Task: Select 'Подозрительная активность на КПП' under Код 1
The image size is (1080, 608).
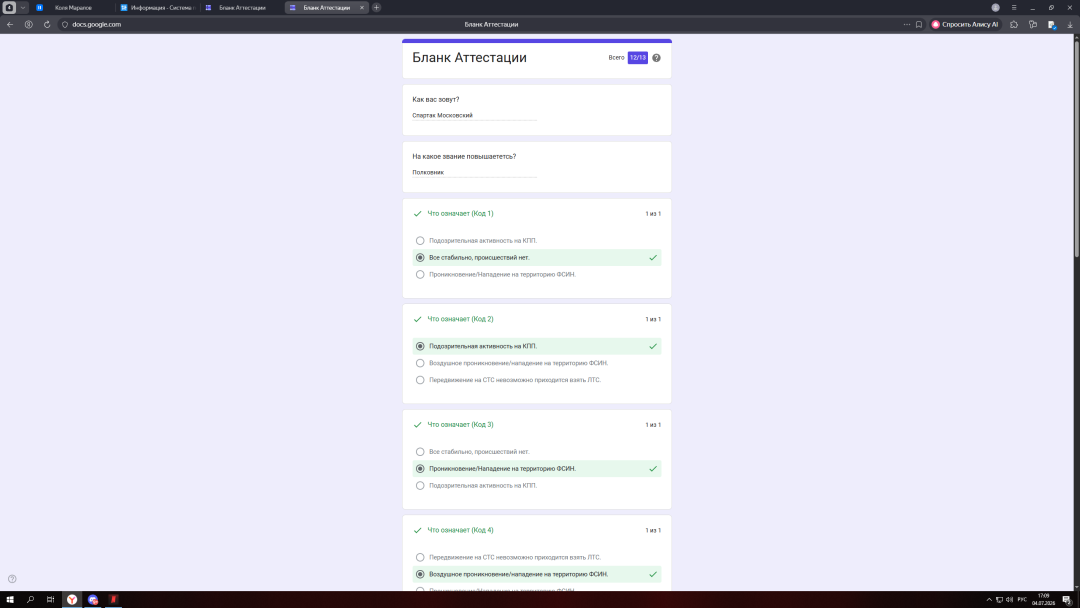Action: 419,241
